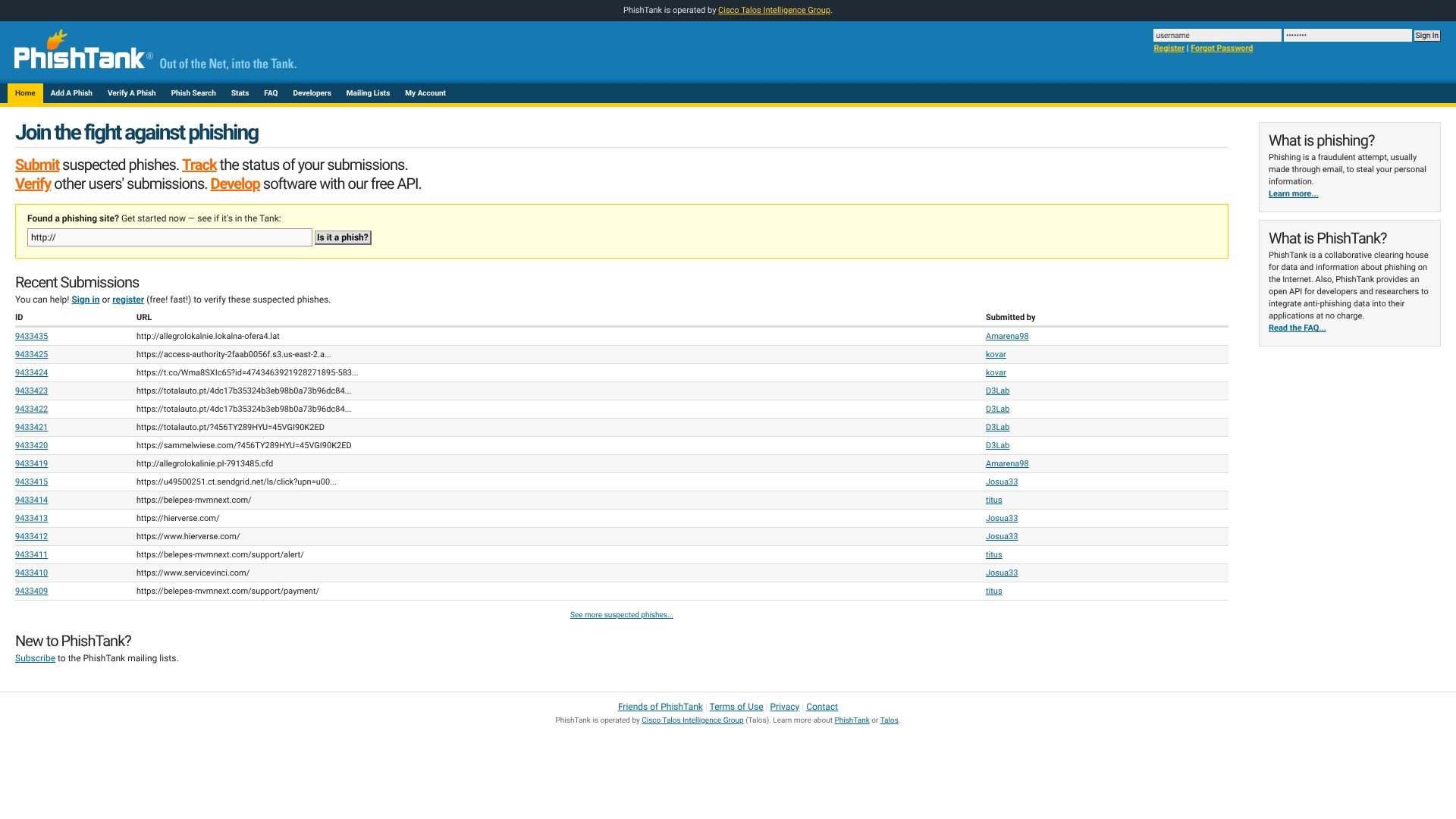Open submission ID 9433411

click(x=31, y=555)
